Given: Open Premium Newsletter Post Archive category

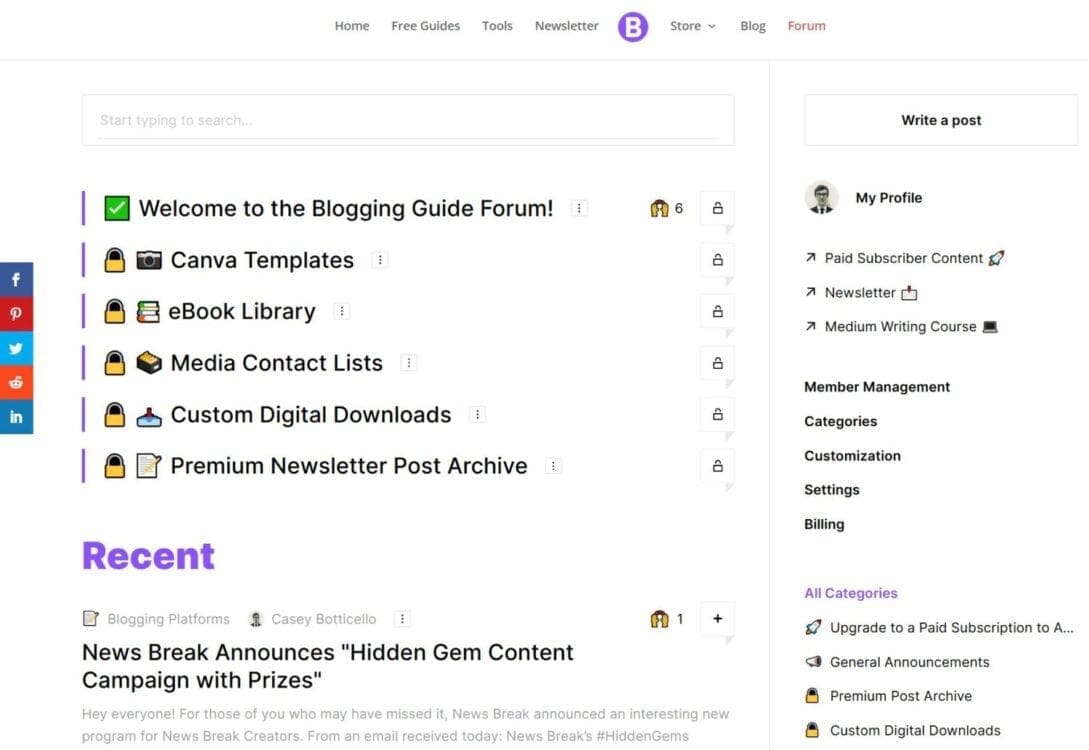Looking at the screenshot, I should click(x=349, y=466).
